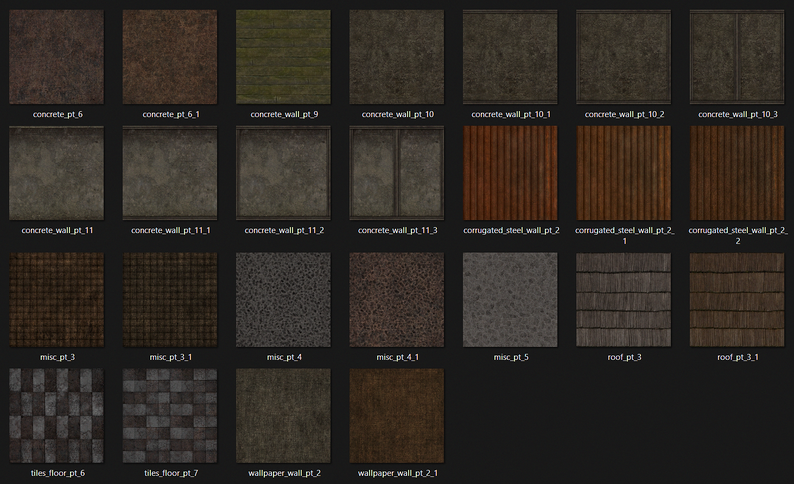Click the label concrete_wall_pt_11_3
The width and height of the screenshot is (794, 484).
398,230
